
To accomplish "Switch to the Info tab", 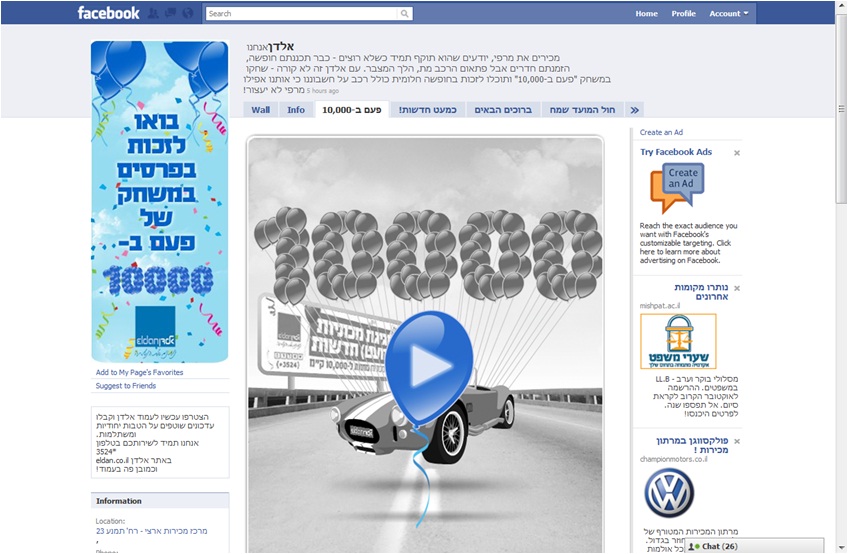I will 296,110.
